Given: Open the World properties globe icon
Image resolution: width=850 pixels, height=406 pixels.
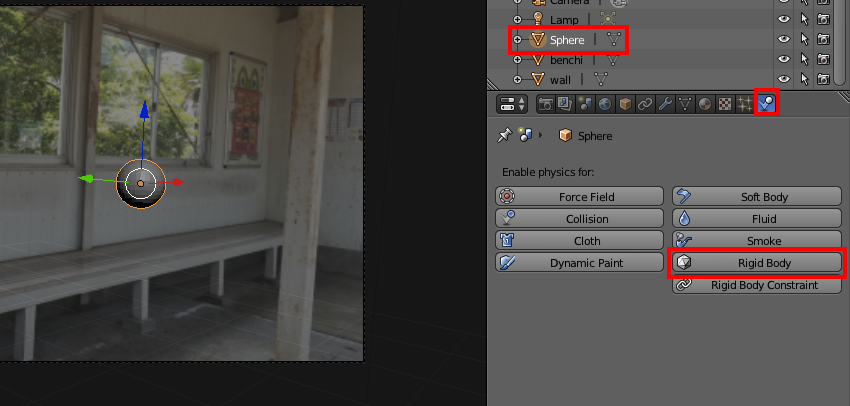Looking at the screenshot, I should (605, 104).
